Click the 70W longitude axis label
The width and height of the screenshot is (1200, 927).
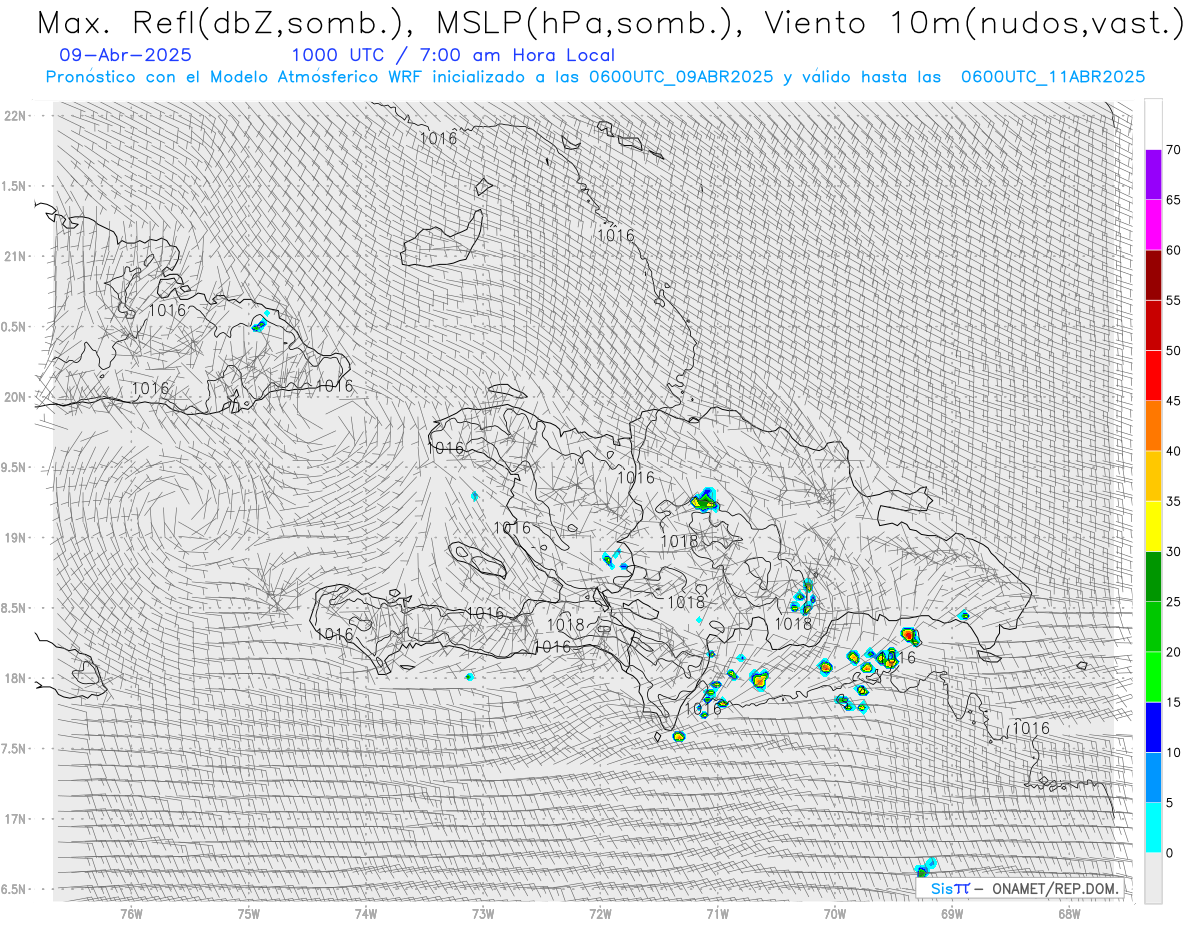point(834,914)
